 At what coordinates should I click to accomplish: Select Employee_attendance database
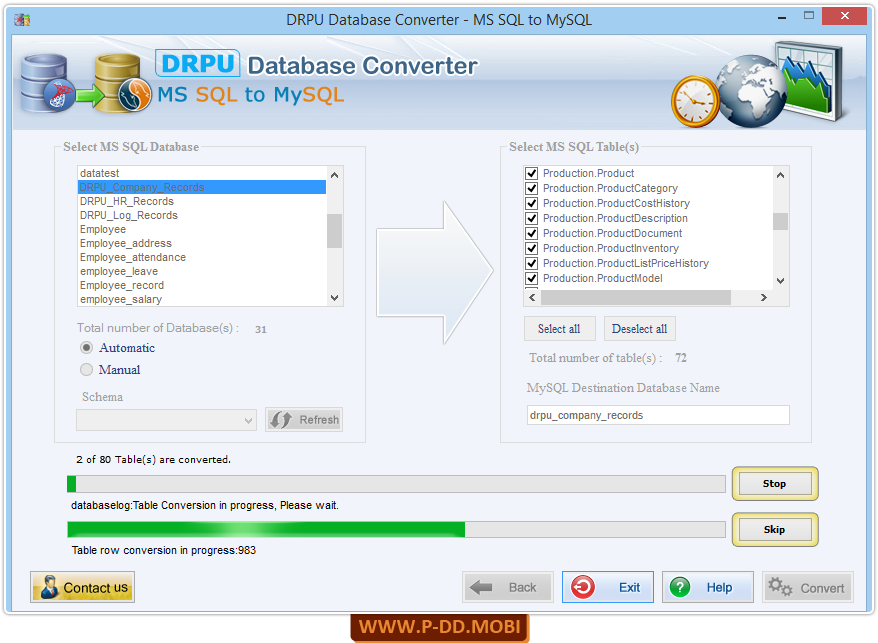point(202,257)
